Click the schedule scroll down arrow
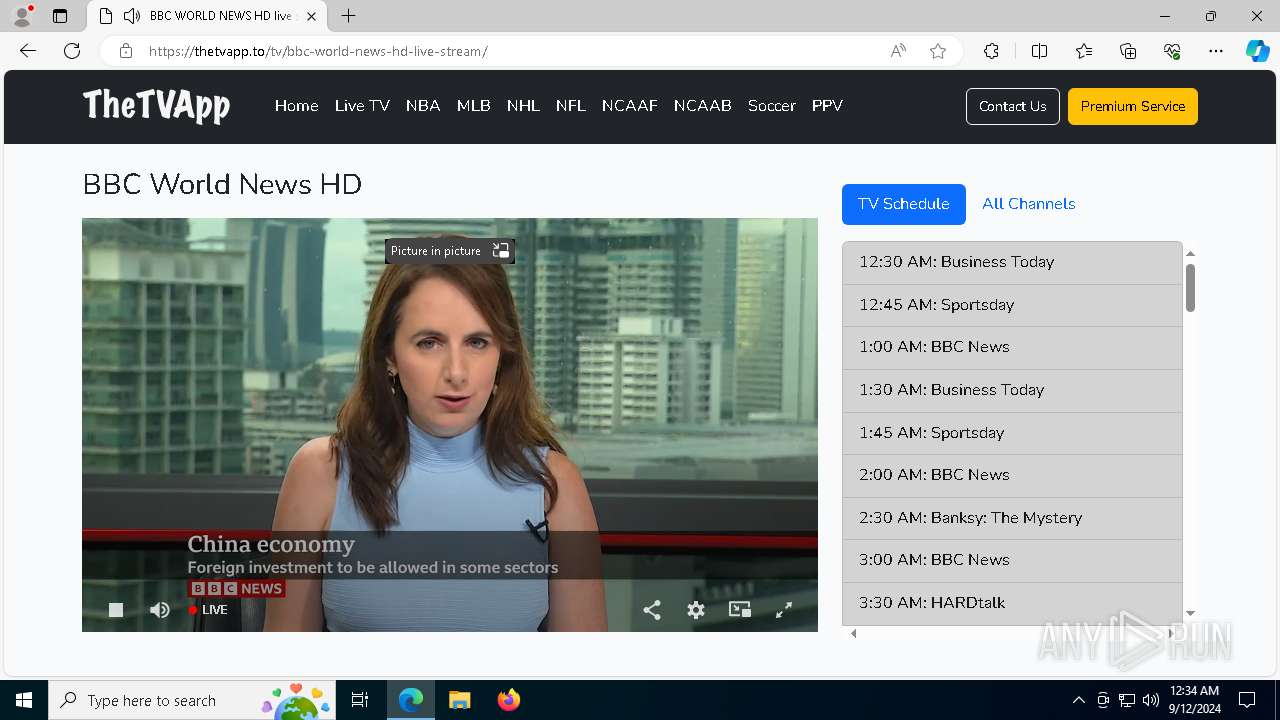Screen dimensions: 1280x720 1190,613
